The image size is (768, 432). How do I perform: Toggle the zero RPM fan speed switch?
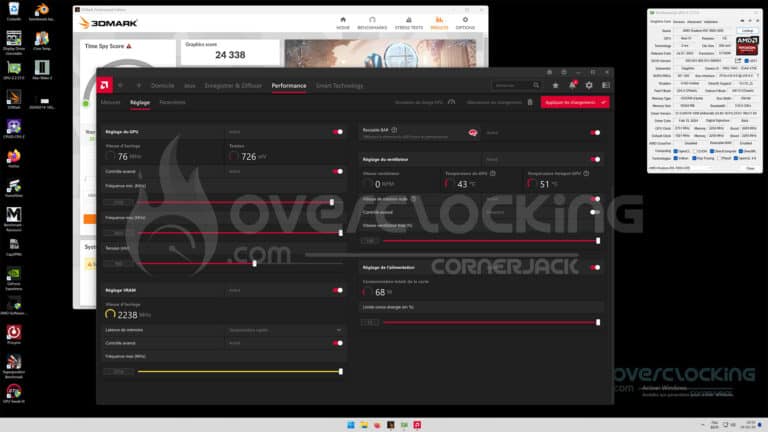click(595, 199)
